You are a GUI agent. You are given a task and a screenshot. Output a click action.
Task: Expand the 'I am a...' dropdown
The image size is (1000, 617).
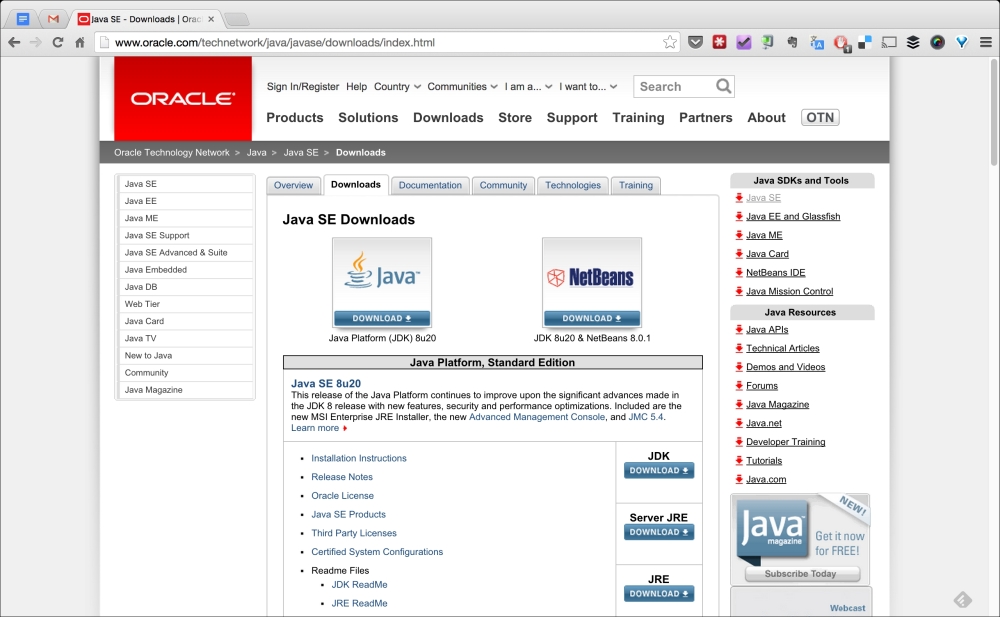click(x=528, y=86)
